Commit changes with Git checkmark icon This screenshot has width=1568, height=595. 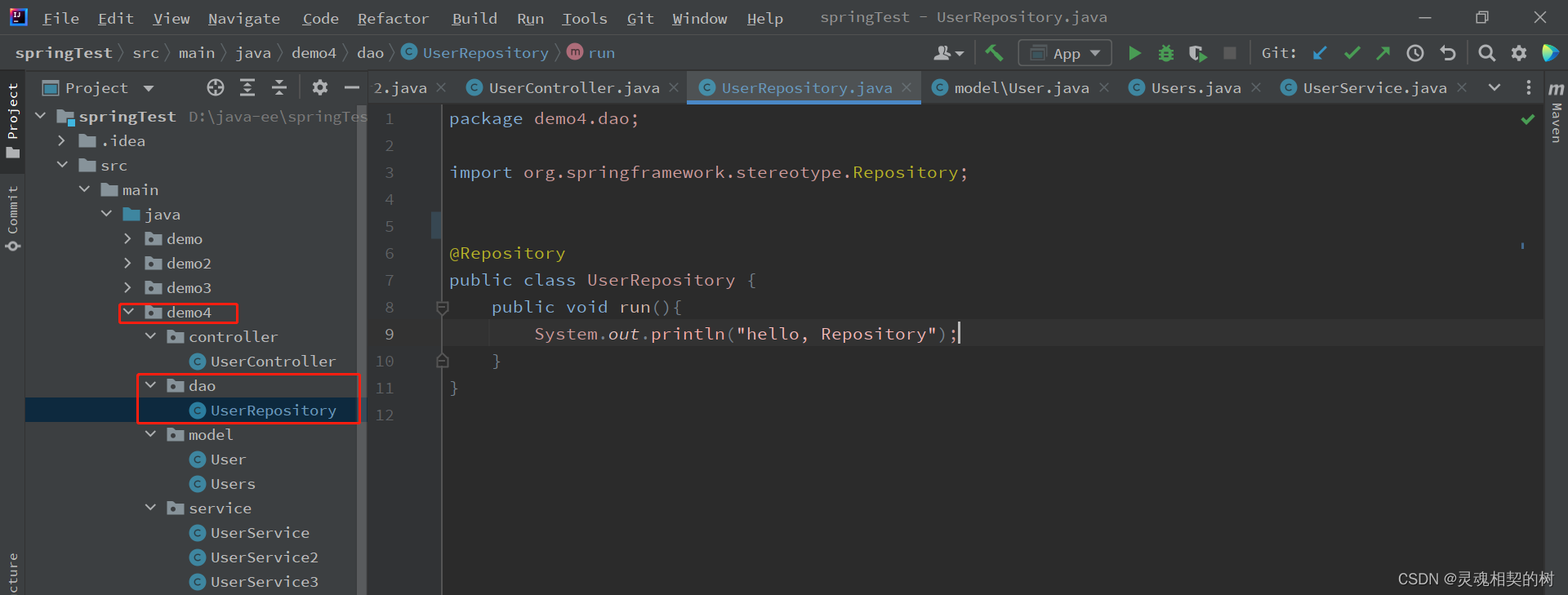1352,53
